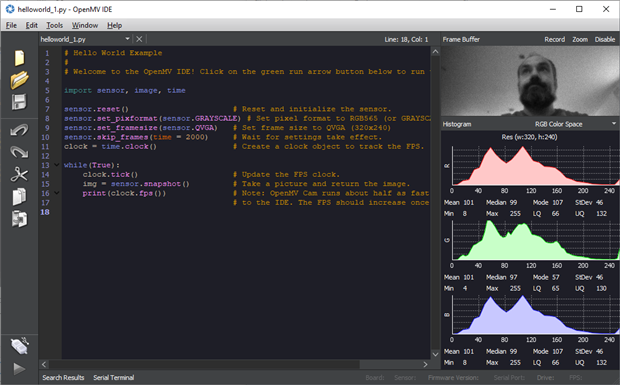Click the 'Drive:' status bar entry
This screenshot has height=385, width=620.
(x=545, y=378)
